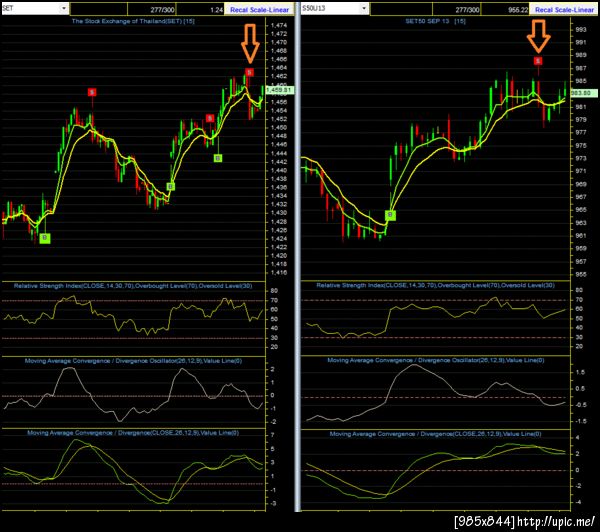Screen dimensions: 600x532
Task: Click the 1.24 value field
Action: coord(200,10)
